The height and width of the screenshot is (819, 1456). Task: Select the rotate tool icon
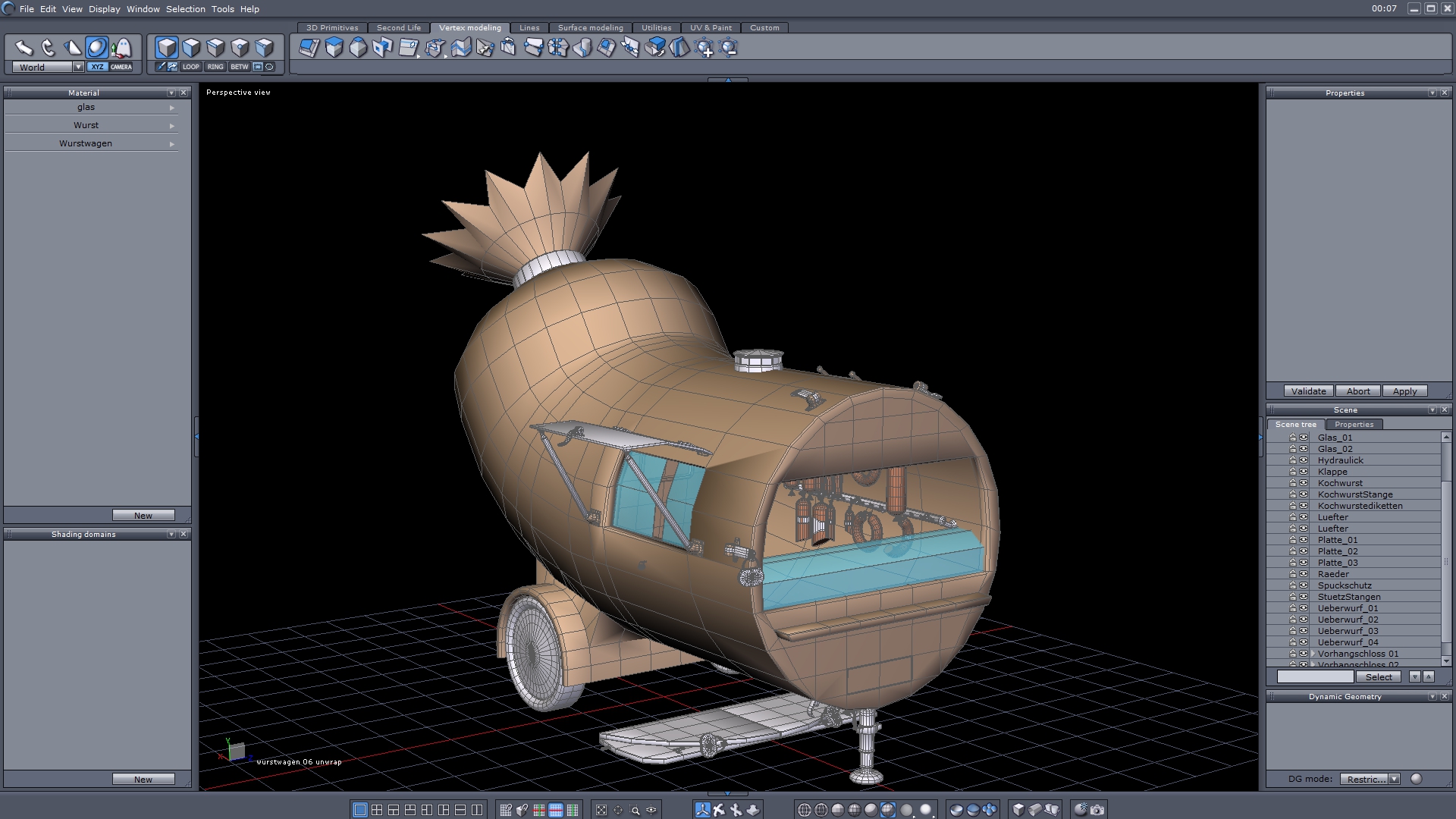coord(49,48)
